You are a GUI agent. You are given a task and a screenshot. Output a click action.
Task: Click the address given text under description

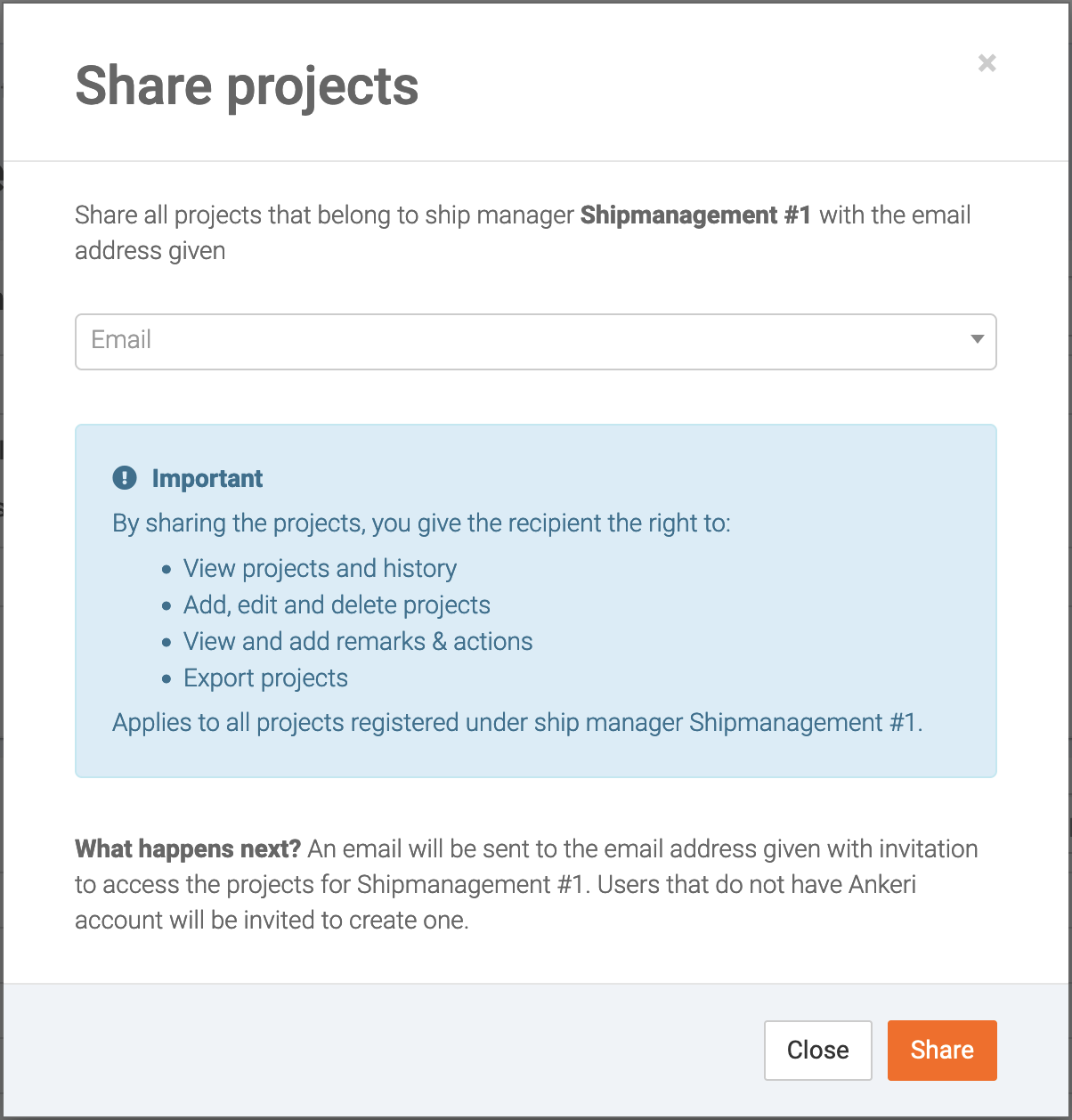click(150, 251)
